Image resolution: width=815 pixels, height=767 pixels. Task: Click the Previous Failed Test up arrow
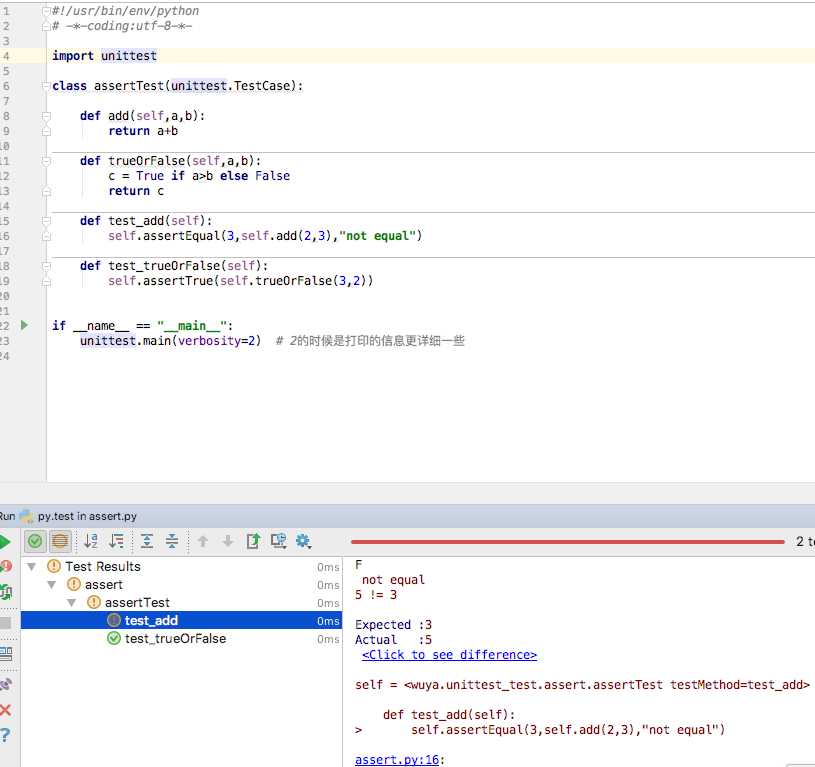[x=203, y=541]
